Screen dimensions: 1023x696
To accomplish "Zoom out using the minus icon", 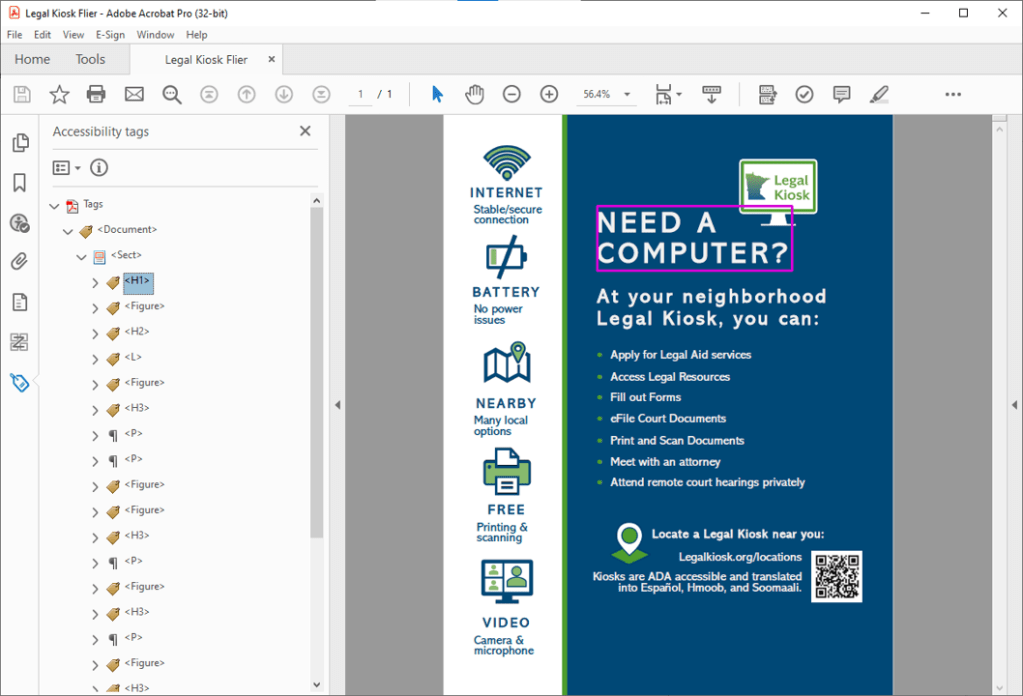I will tap(511, 93).
